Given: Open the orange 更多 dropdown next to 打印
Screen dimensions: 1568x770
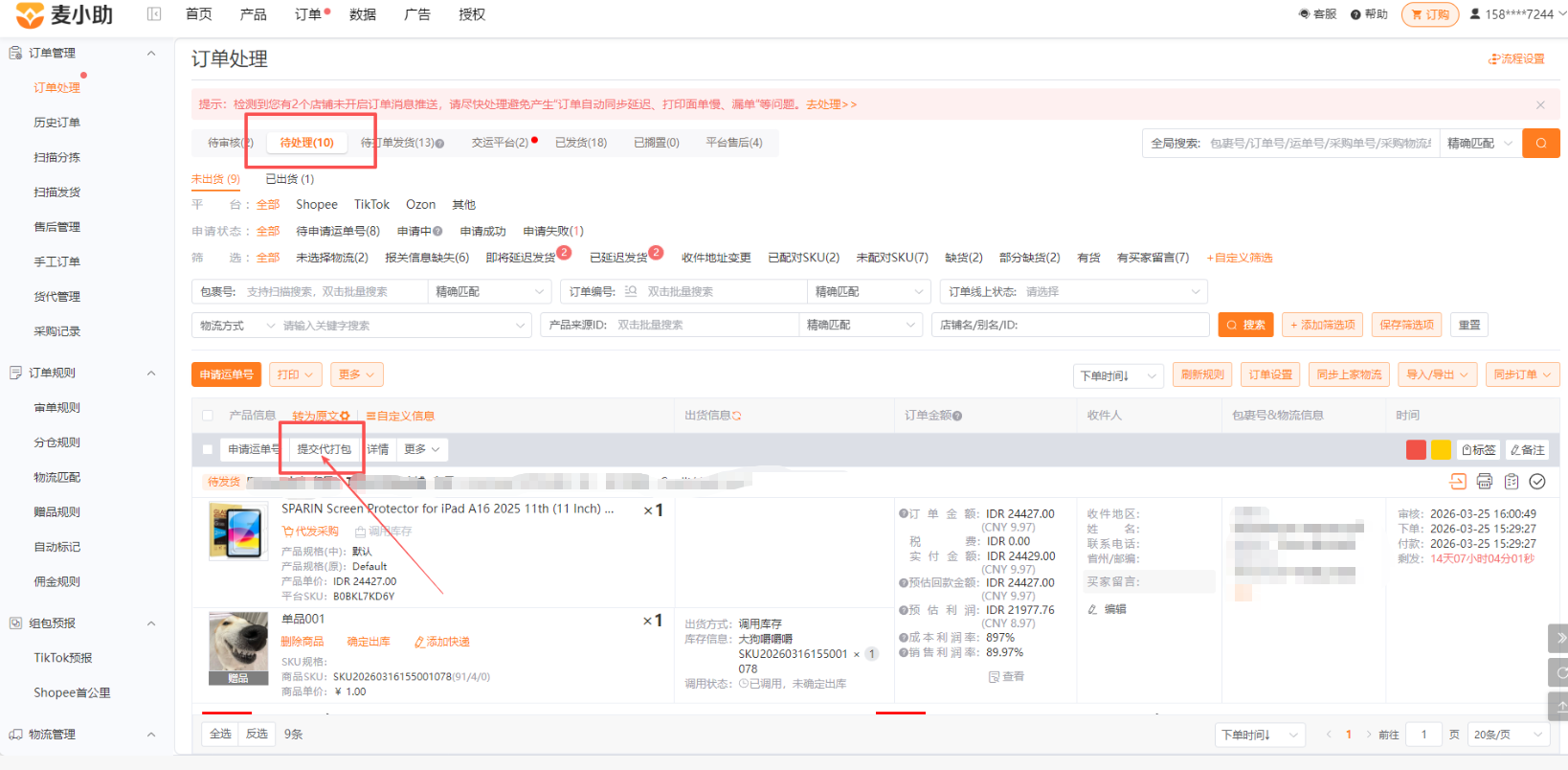Looking at the screenshot, I should point(356,374).
